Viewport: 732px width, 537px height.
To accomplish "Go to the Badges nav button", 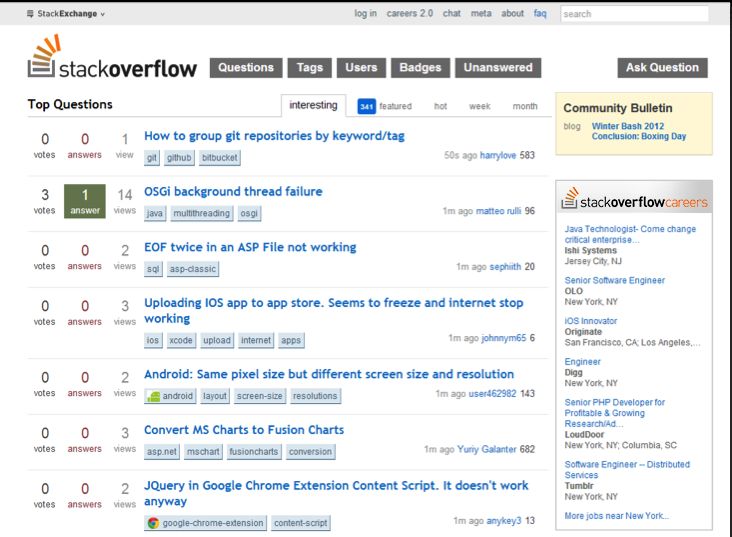I will tap(420, 68).
